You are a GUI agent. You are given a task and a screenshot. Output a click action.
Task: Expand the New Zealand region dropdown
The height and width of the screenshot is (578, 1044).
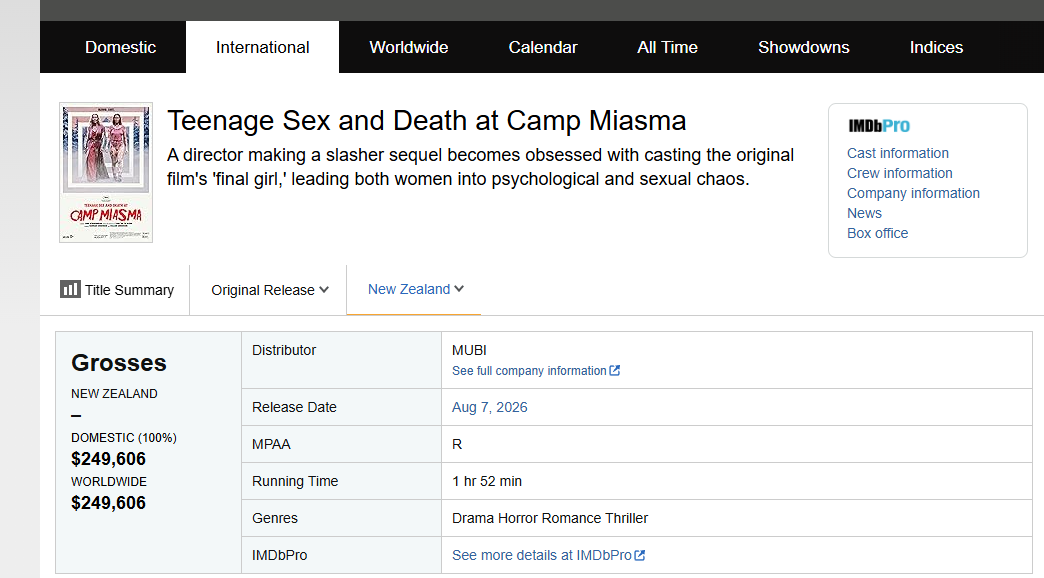click(415, 289)
